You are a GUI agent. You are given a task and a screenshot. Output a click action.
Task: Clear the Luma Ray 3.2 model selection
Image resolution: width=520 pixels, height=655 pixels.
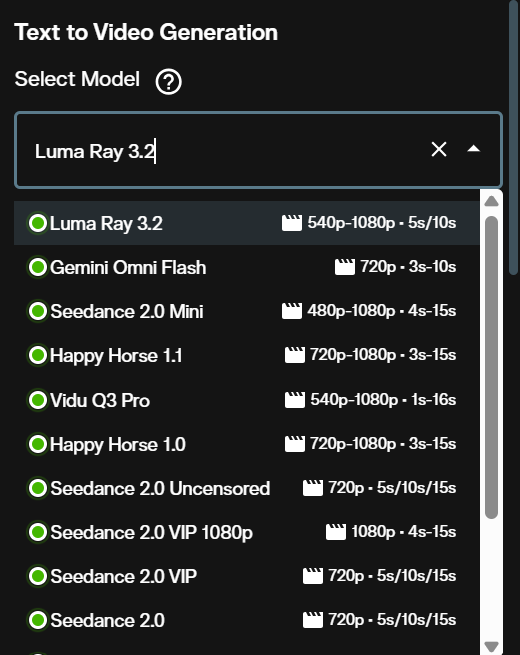[439, 149]
